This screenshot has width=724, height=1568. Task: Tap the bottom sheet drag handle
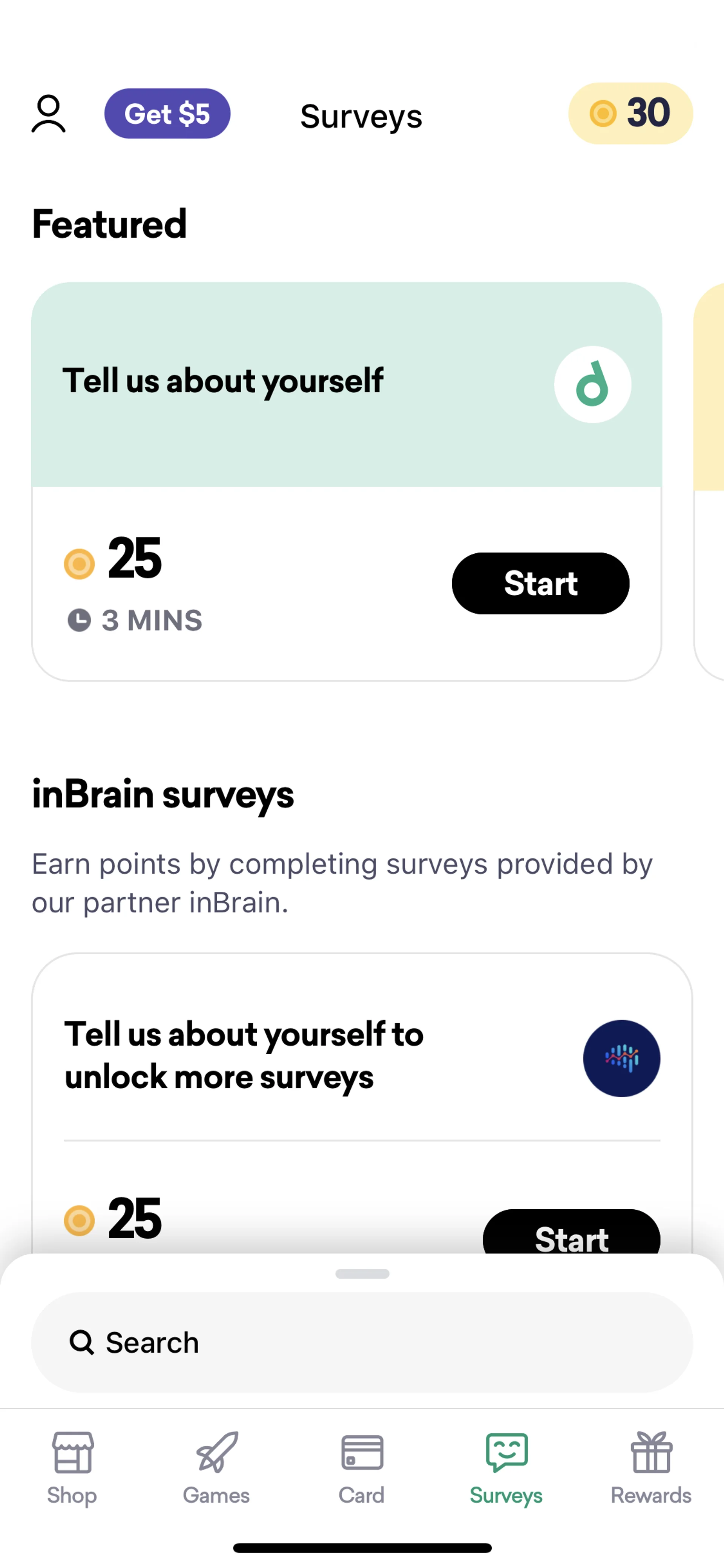pos(362,1273)
